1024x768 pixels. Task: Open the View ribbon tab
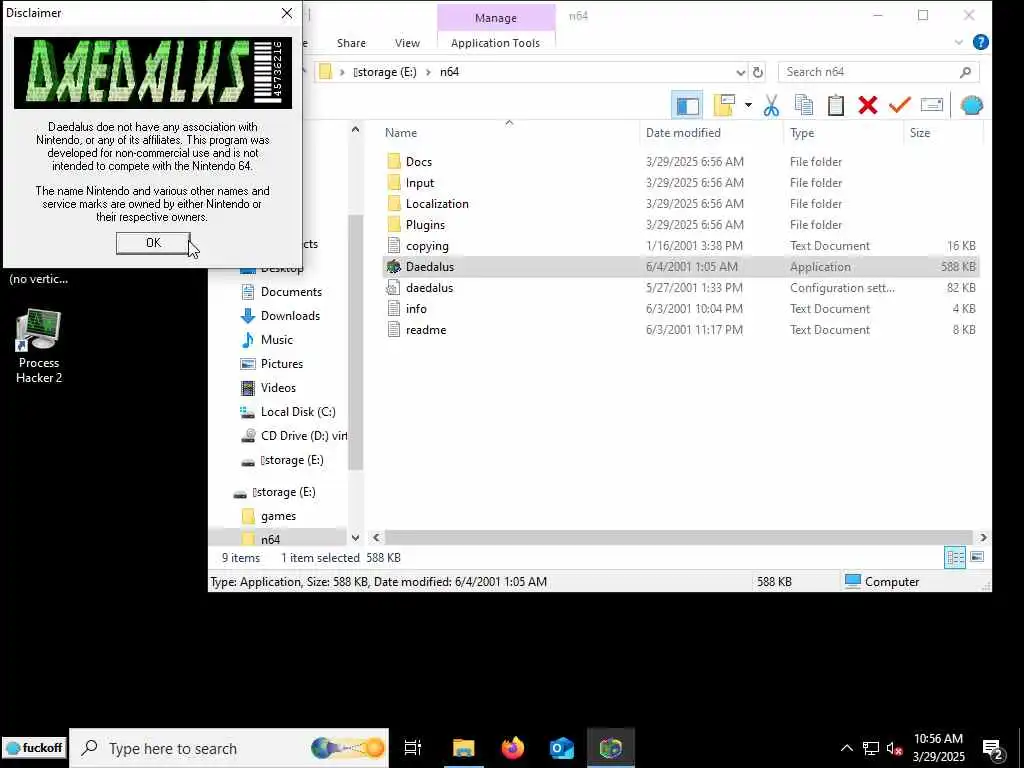click(x=407, y=43)
